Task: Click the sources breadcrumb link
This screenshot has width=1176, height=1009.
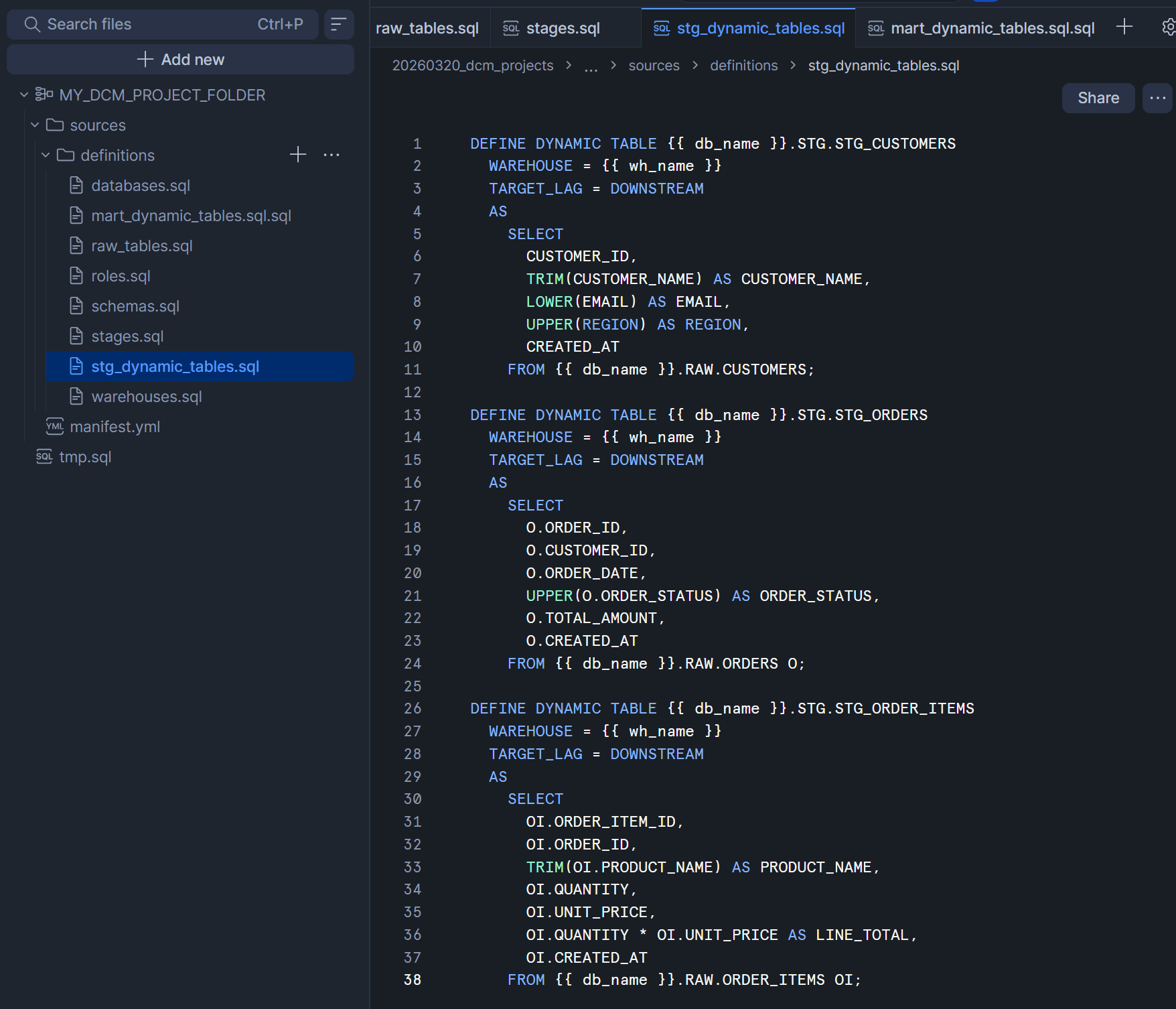Action: tap(654, 66)
